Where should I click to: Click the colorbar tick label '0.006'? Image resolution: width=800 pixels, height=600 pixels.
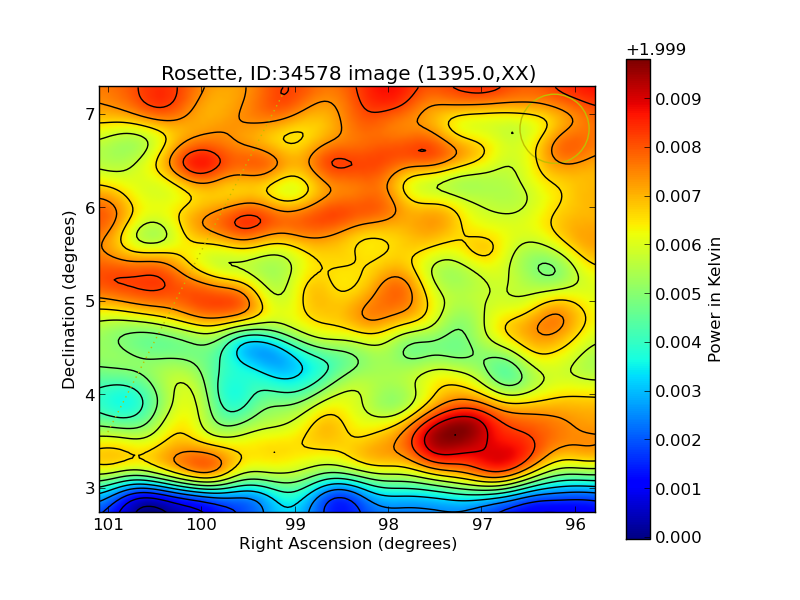point(678,245)
